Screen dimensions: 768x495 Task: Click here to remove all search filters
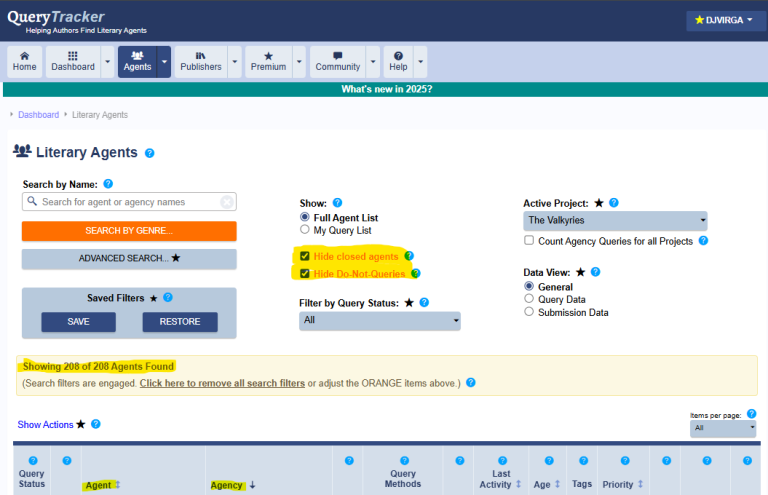[222, 383]
